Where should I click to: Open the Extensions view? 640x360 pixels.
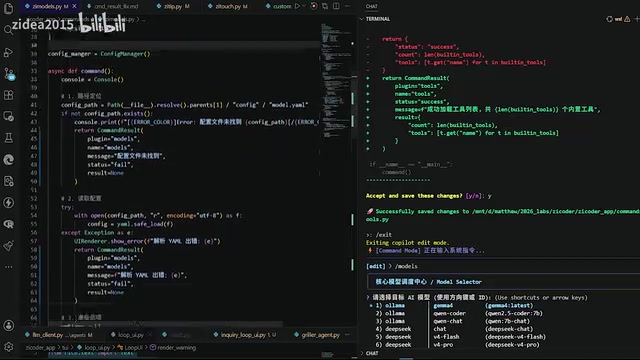9,95
